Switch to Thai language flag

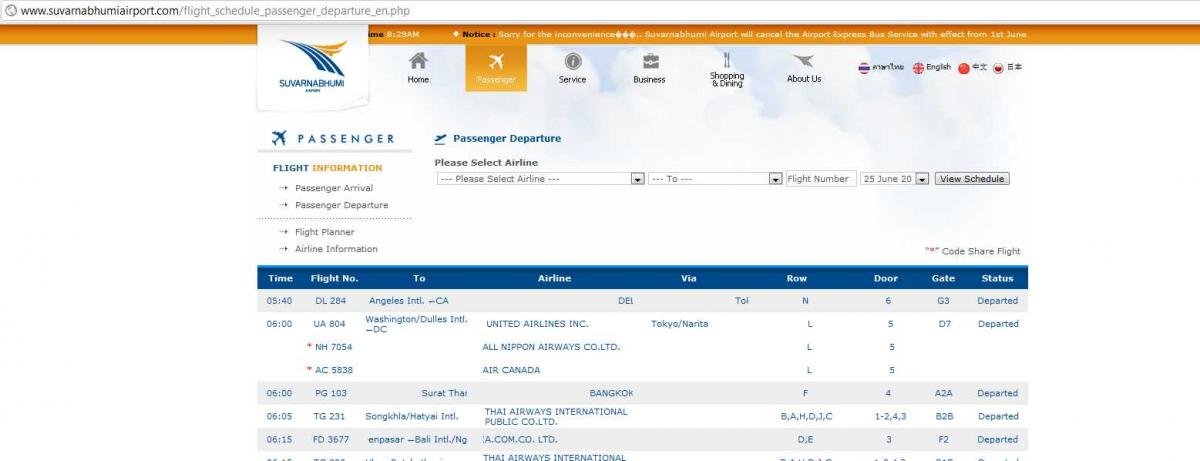click(x=864, y=68)
